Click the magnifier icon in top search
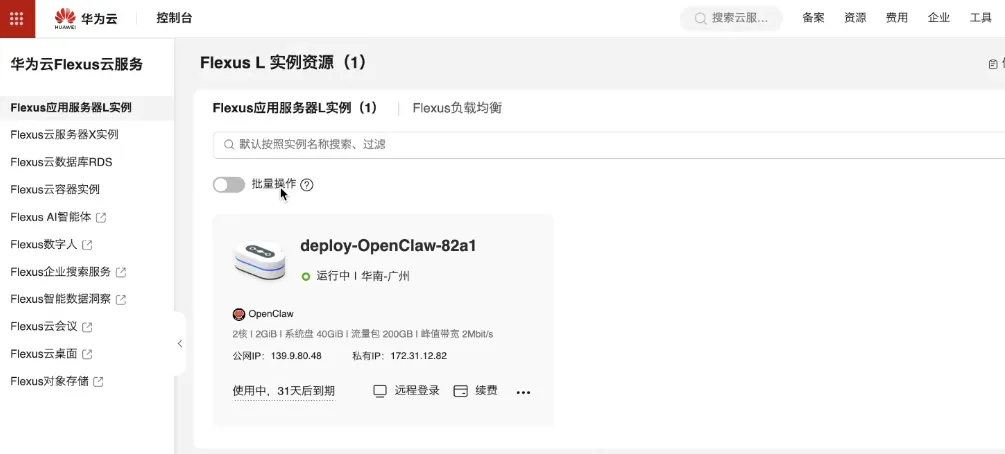Viewport: 1005px width, 454px height. click(701, 19)
